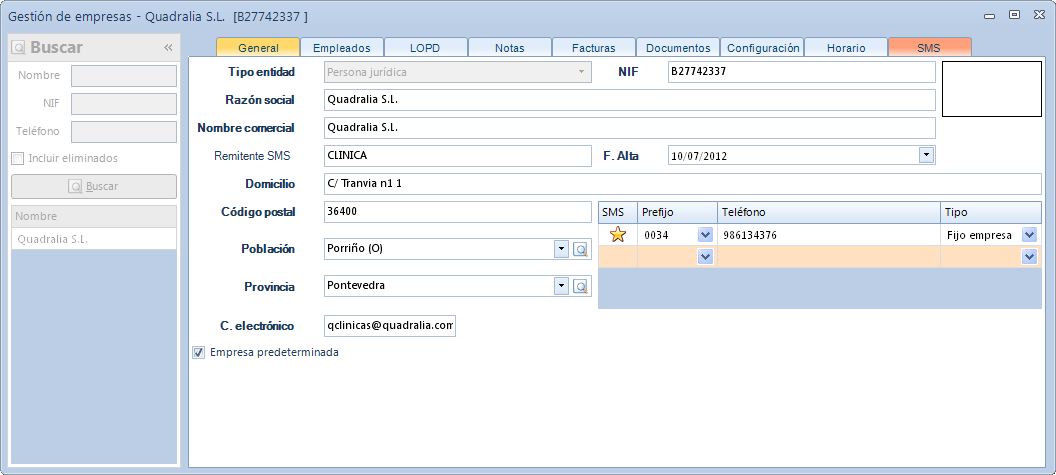1056x475 pixels.
Task: Open the F. Alta date picker dropdown
Action: tap(927, 155)
